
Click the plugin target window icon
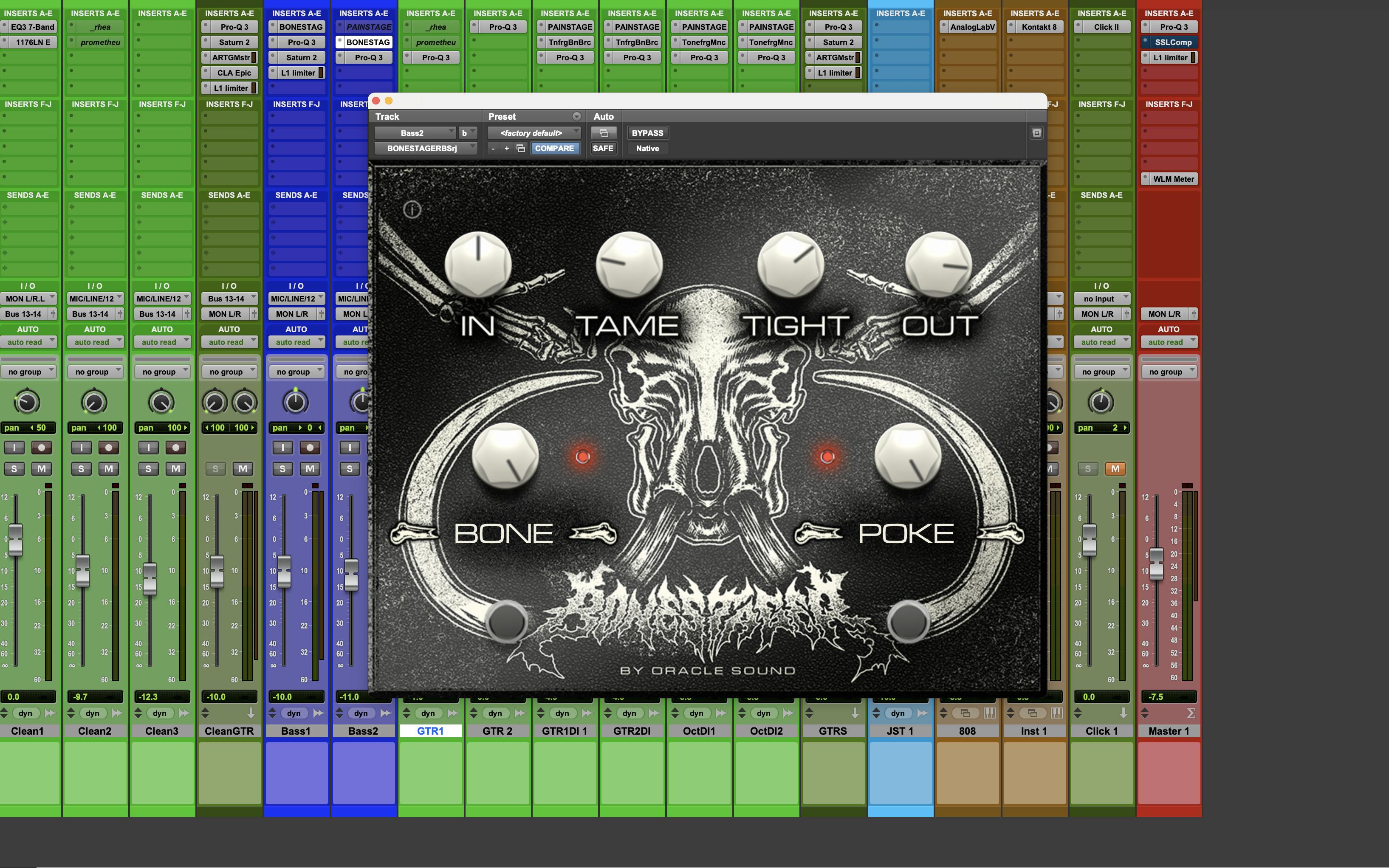(1036, 132)
